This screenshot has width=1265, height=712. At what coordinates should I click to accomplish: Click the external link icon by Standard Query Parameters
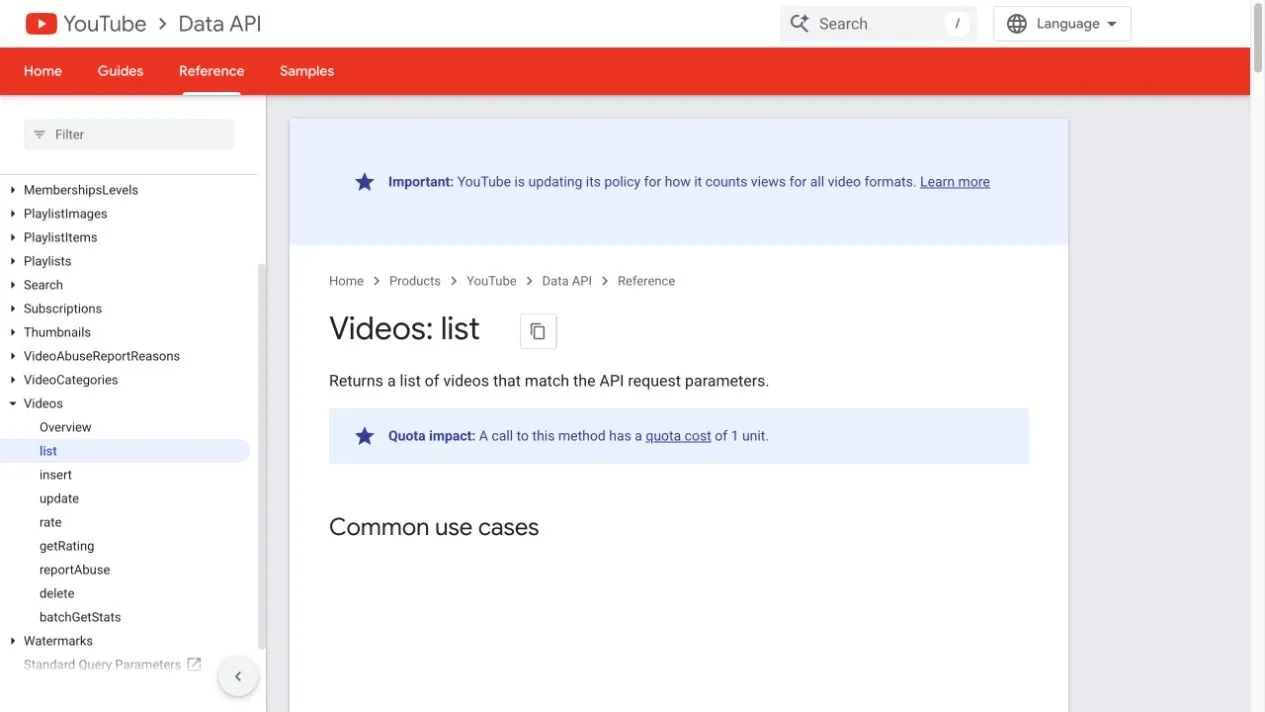[194, 664]
